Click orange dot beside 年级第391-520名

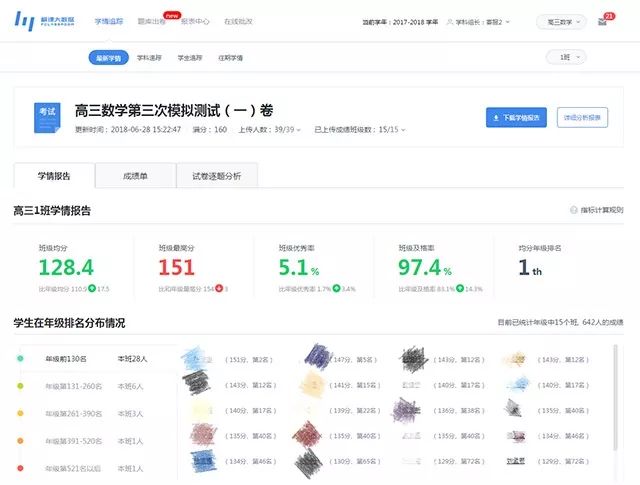[20, 441]
